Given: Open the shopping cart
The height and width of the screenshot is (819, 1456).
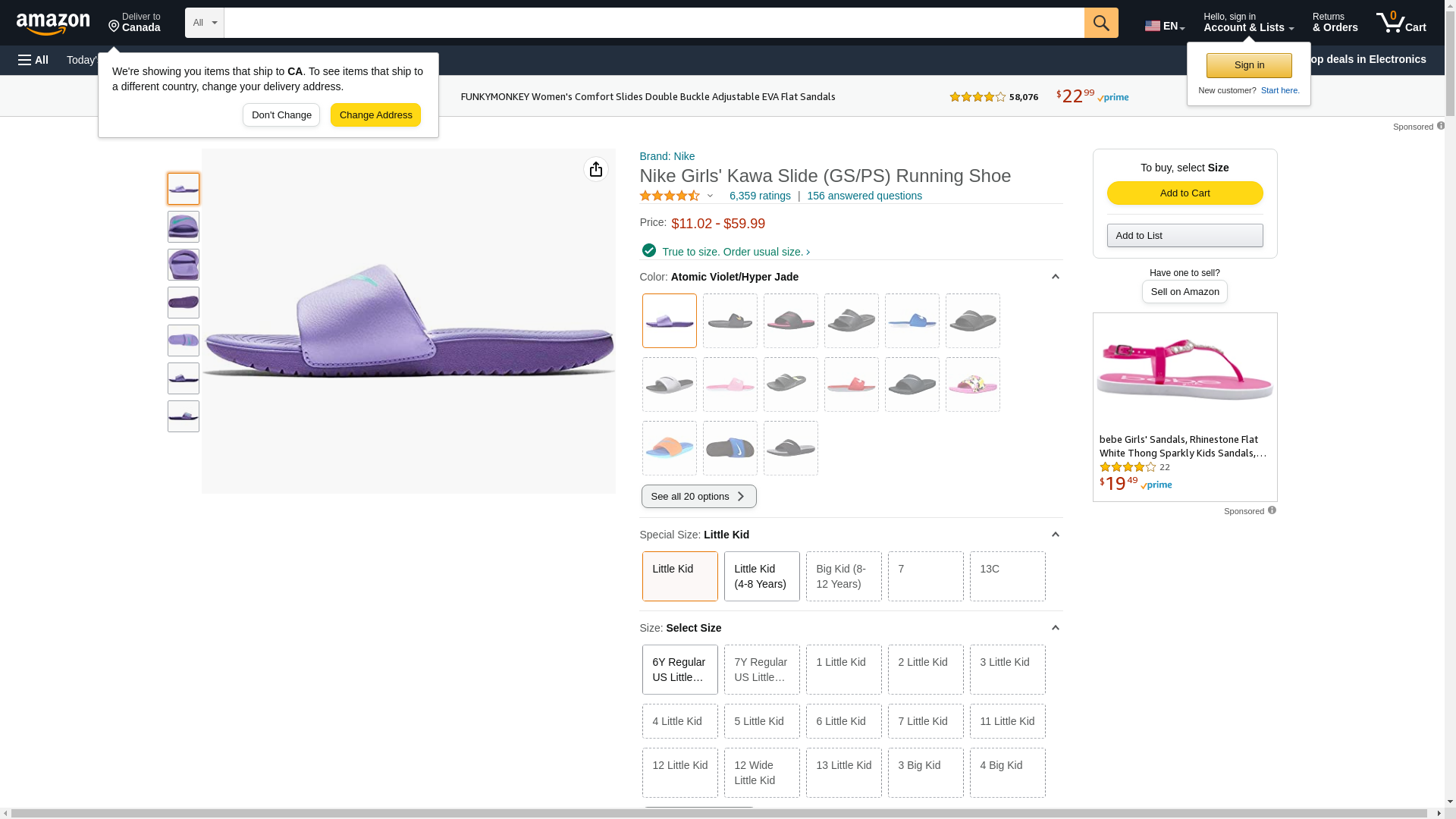Looking at the screenshot, I should pyautogui.click(x=1401, y=23).
